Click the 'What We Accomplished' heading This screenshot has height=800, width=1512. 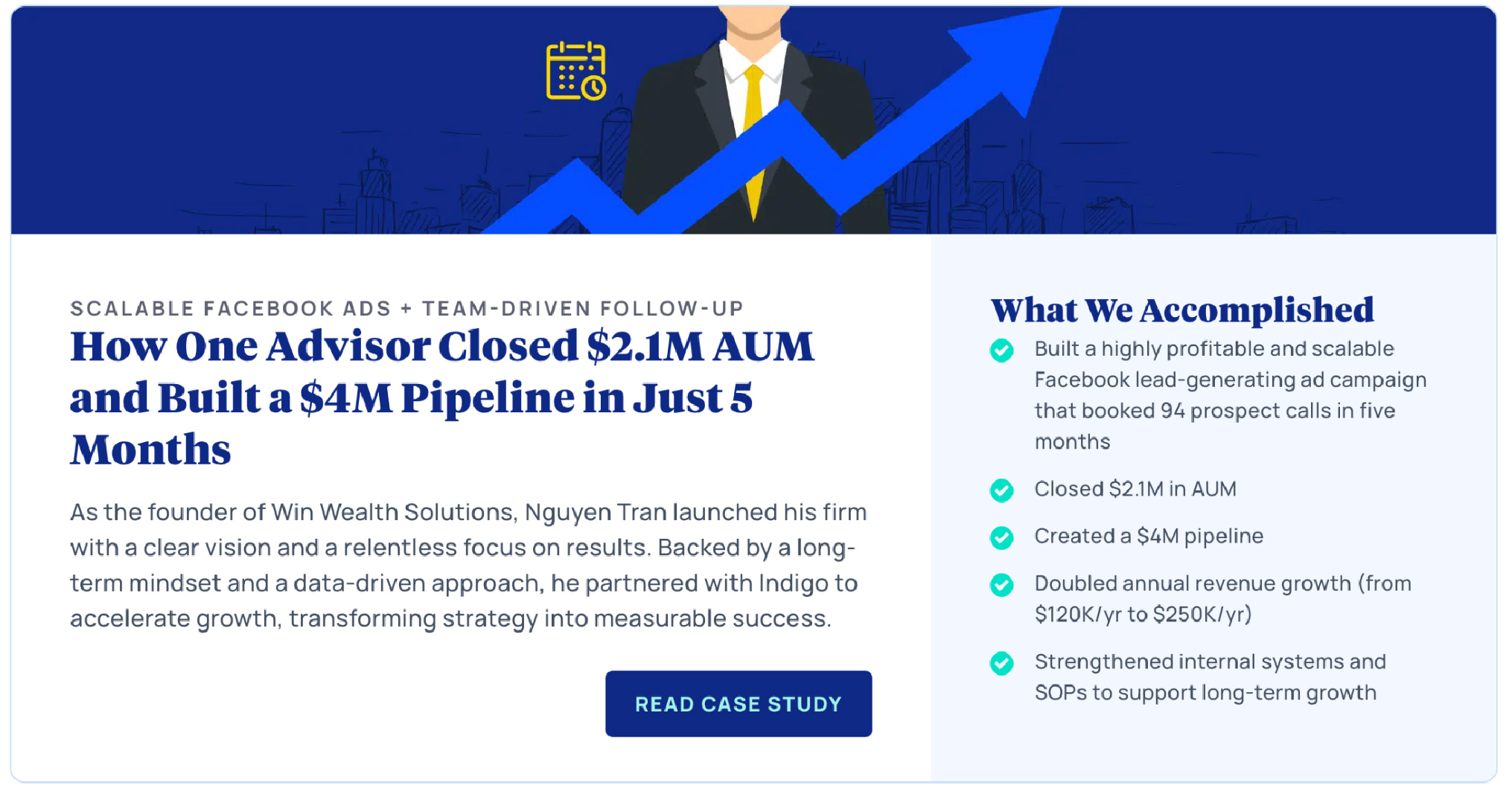pyautogui.click(x=1181, y=310)
